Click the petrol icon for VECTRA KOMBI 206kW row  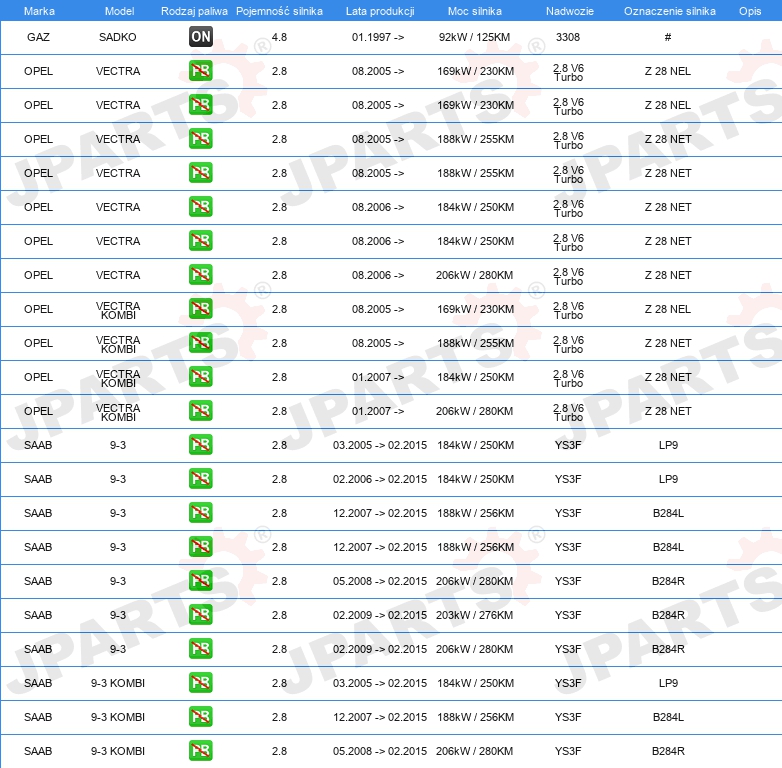pyautogui.click(x=200, y=410)
